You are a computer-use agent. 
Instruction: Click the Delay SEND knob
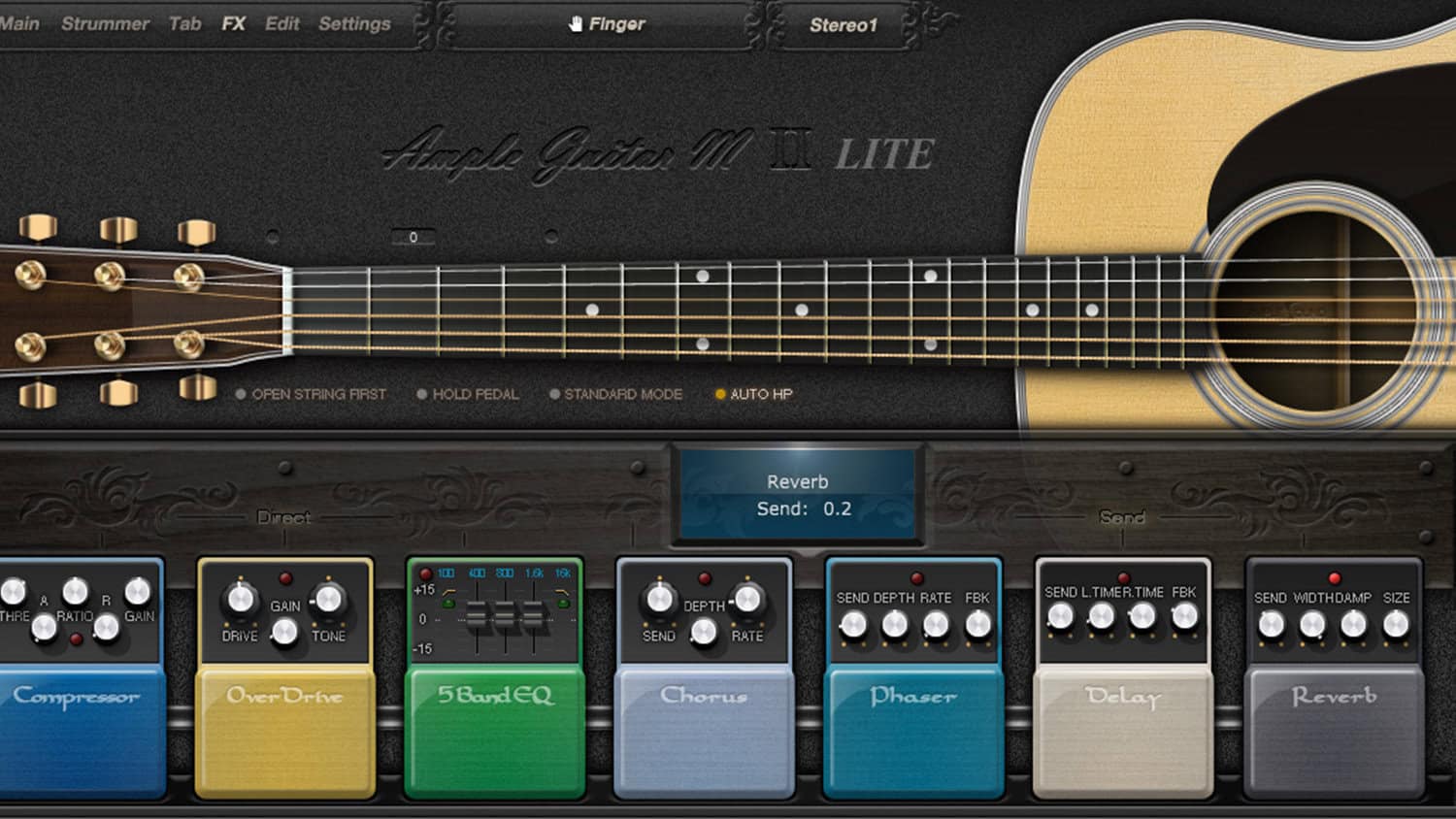tap(1060, 616)
